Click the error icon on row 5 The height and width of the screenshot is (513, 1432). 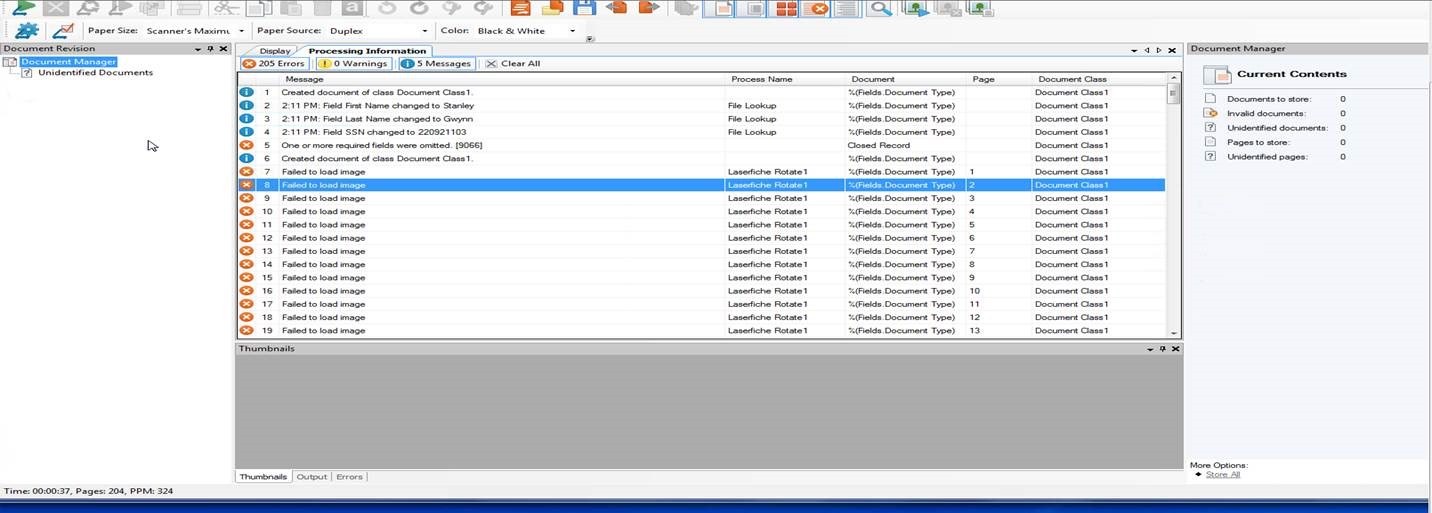[246, 145]
